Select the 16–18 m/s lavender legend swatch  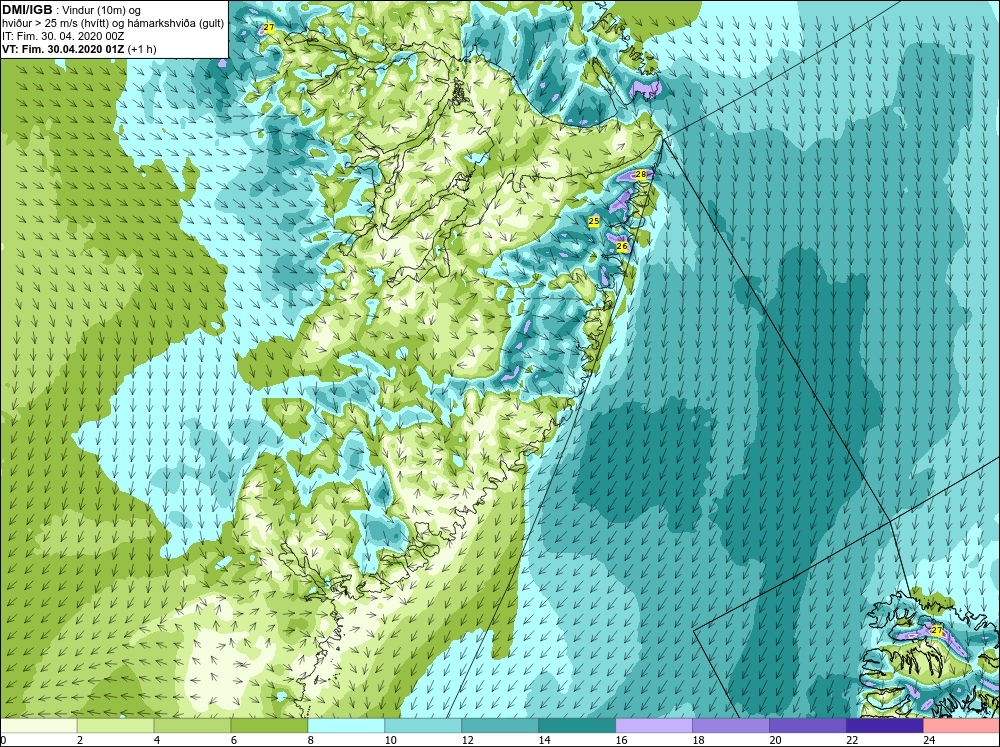654,726
